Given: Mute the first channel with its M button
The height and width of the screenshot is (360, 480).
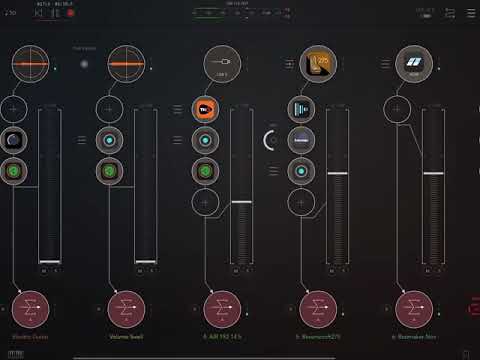Looking at the screenshot, I should (44, 271).
